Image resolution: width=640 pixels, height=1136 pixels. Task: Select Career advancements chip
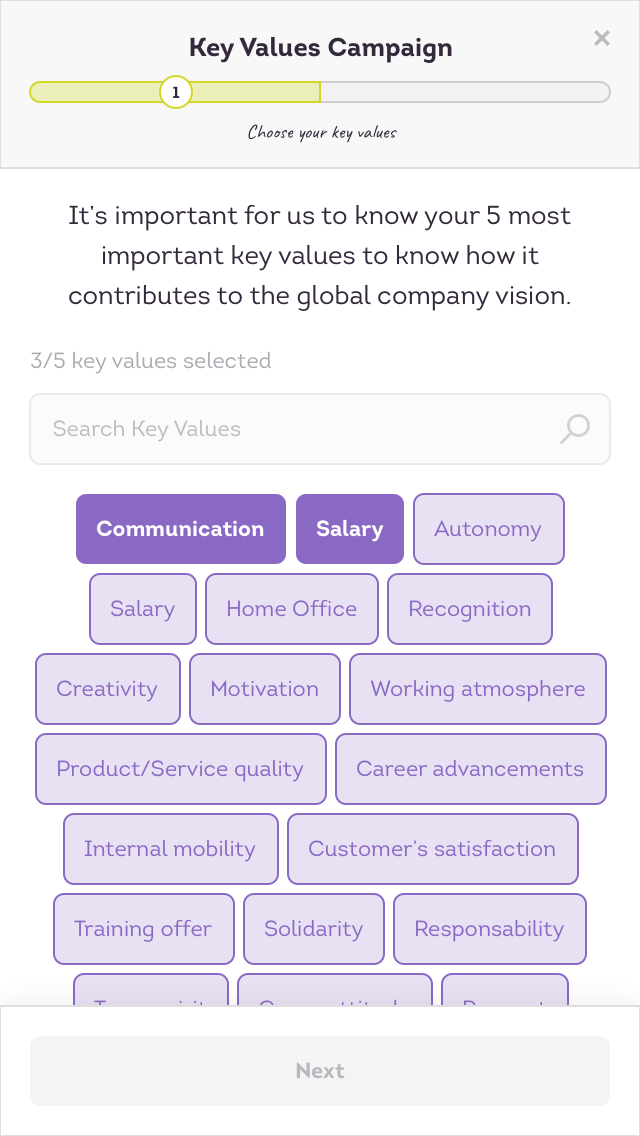click(470, 769)
